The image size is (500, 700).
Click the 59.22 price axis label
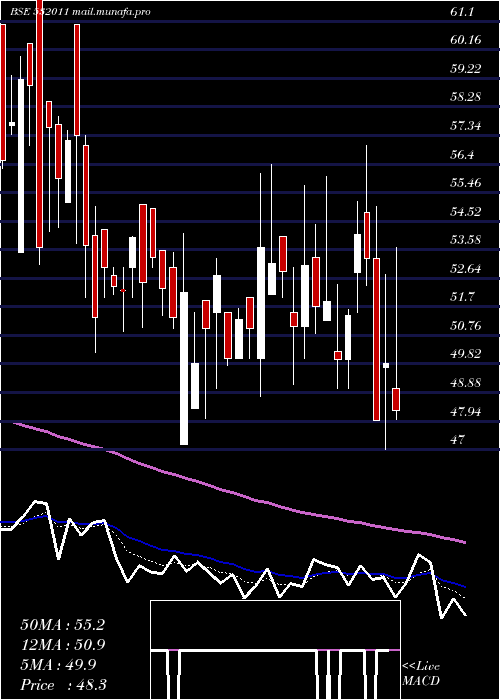[466, 69]
